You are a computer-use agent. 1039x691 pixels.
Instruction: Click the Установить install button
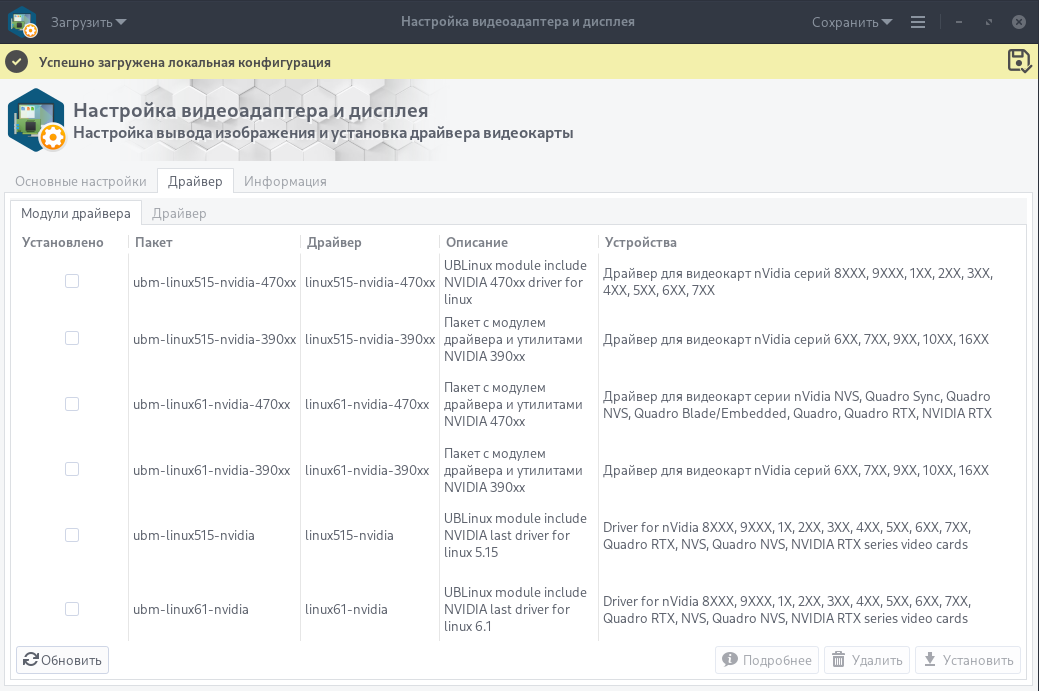pos(967,660)
